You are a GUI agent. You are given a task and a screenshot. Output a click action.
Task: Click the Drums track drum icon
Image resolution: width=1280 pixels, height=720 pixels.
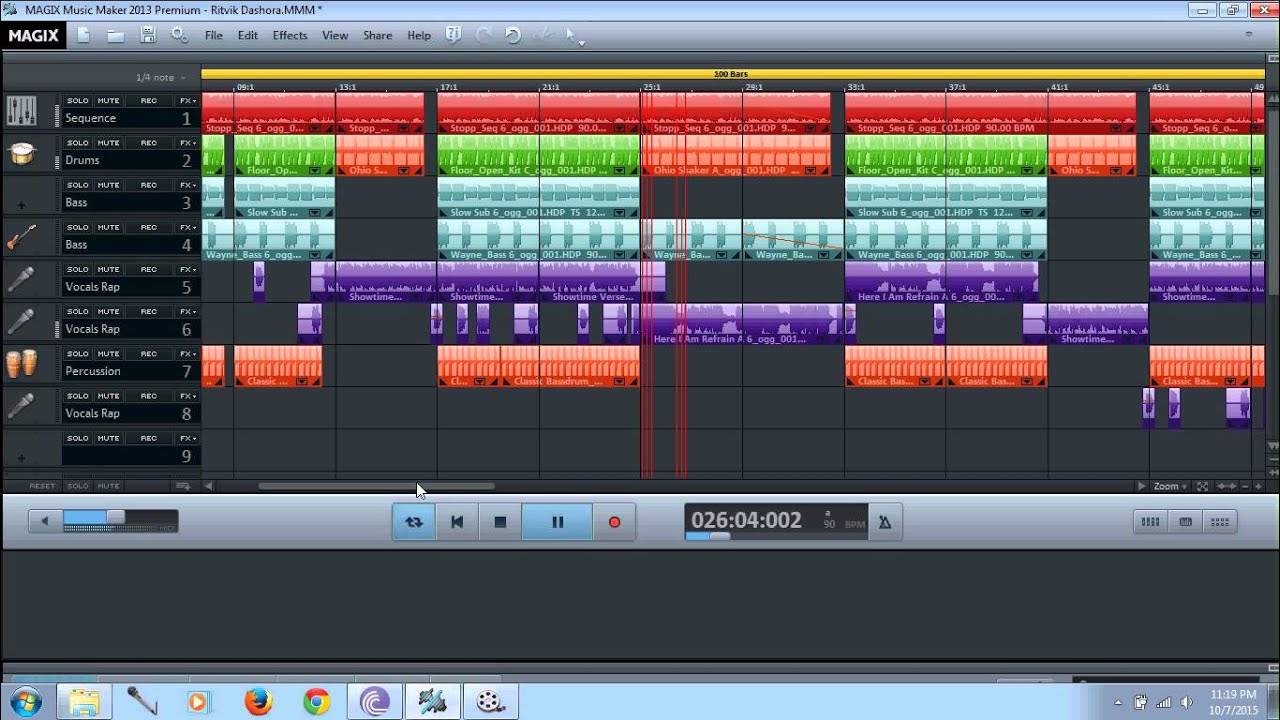(x=21, y=153)
